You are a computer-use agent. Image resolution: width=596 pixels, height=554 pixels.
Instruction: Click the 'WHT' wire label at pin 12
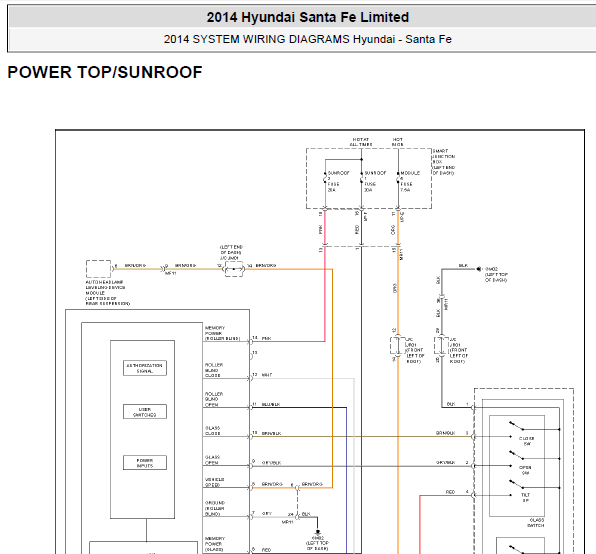(x=267, y=375)
